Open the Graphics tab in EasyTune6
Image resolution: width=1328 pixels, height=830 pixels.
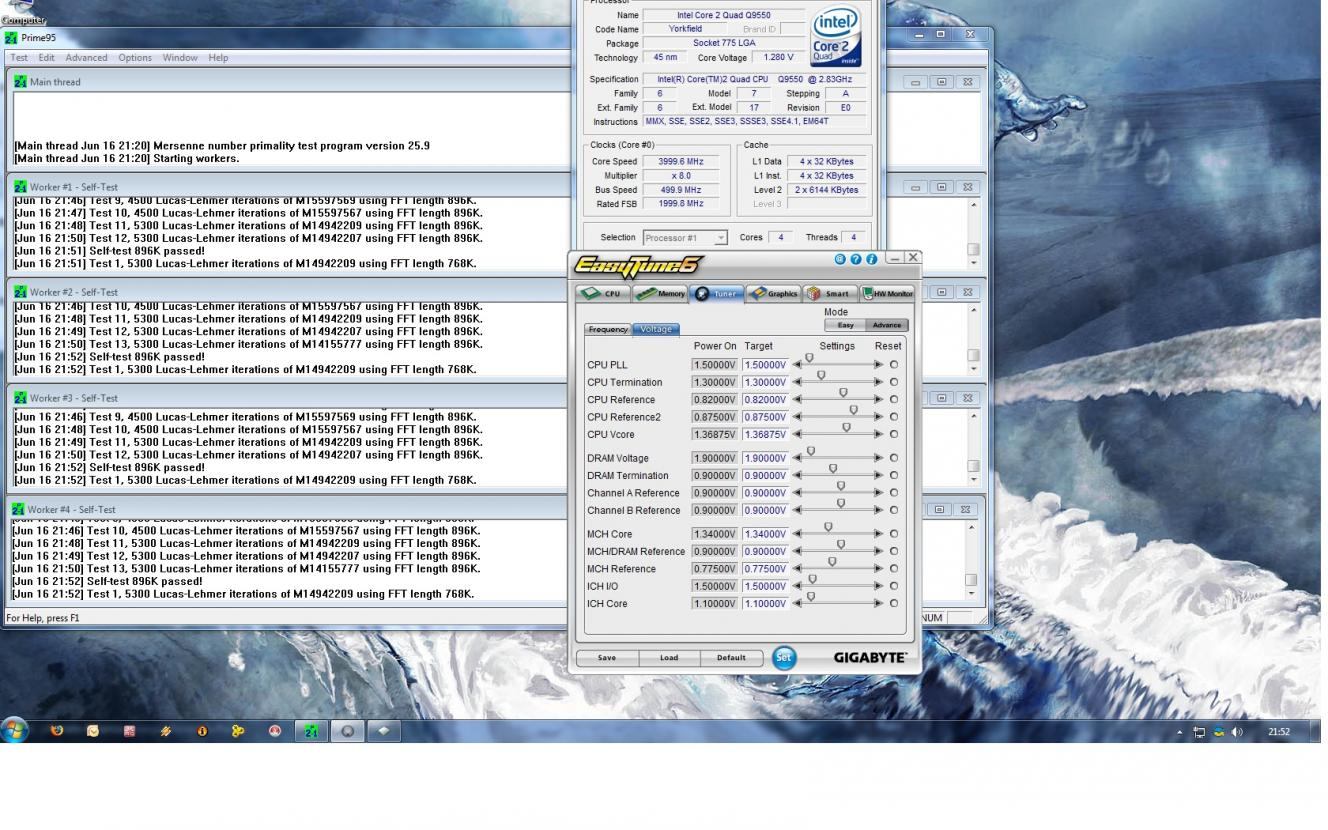(774, 294)
